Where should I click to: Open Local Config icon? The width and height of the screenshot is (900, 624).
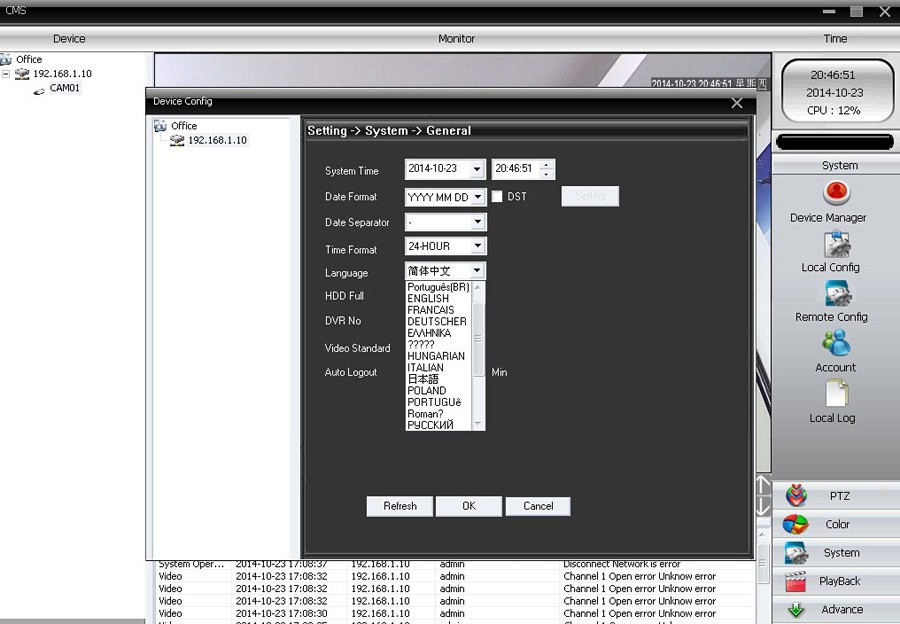836,245
